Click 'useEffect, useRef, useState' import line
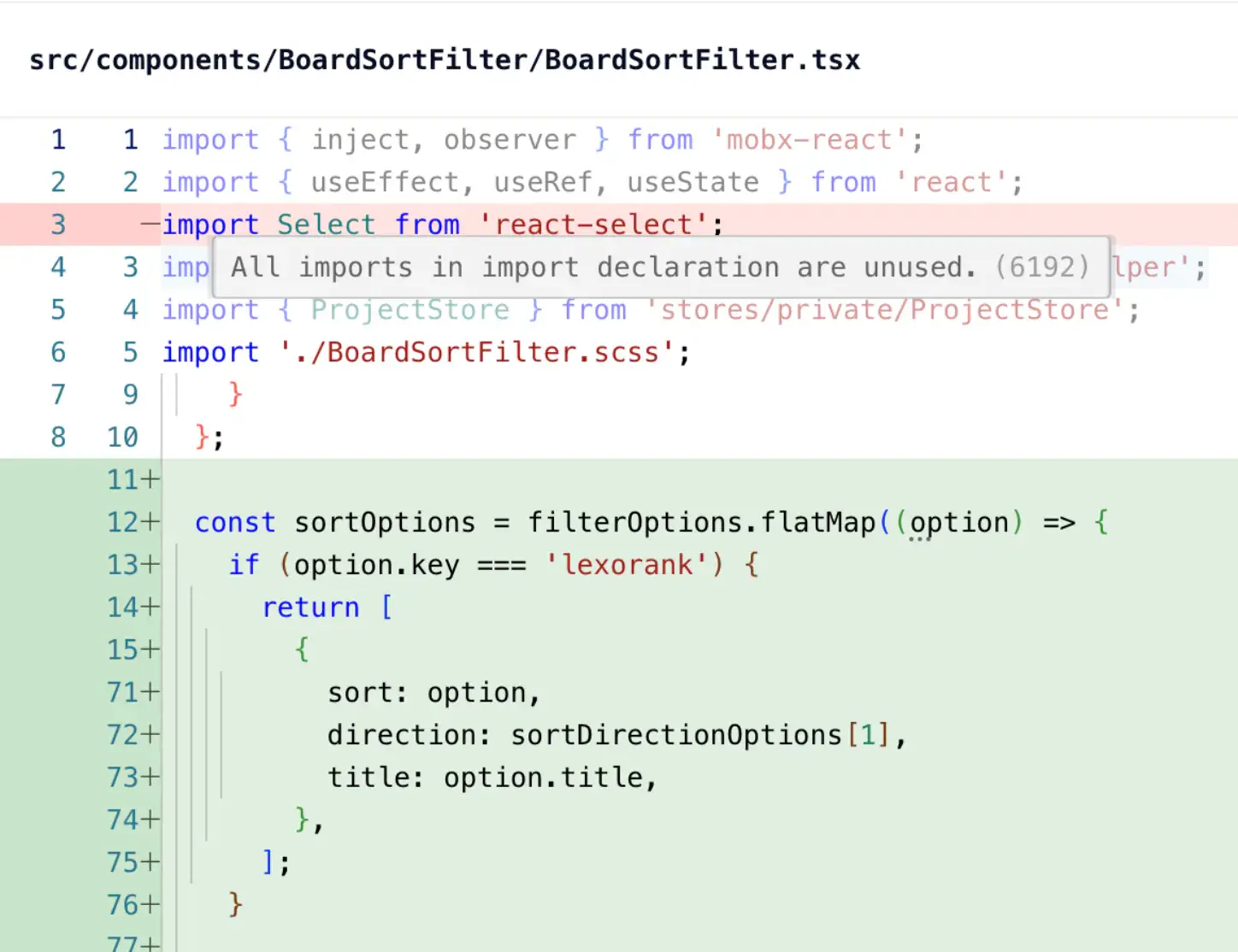1238x952 pixels. [592, 182]
